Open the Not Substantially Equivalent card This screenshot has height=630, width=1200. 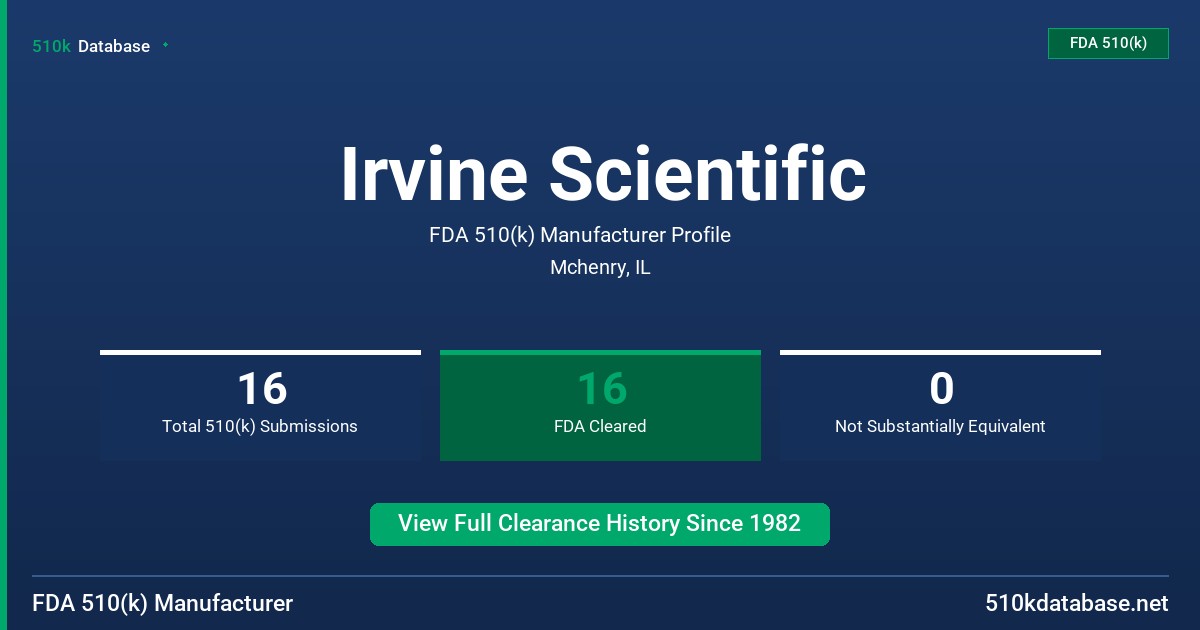point(940,405)
